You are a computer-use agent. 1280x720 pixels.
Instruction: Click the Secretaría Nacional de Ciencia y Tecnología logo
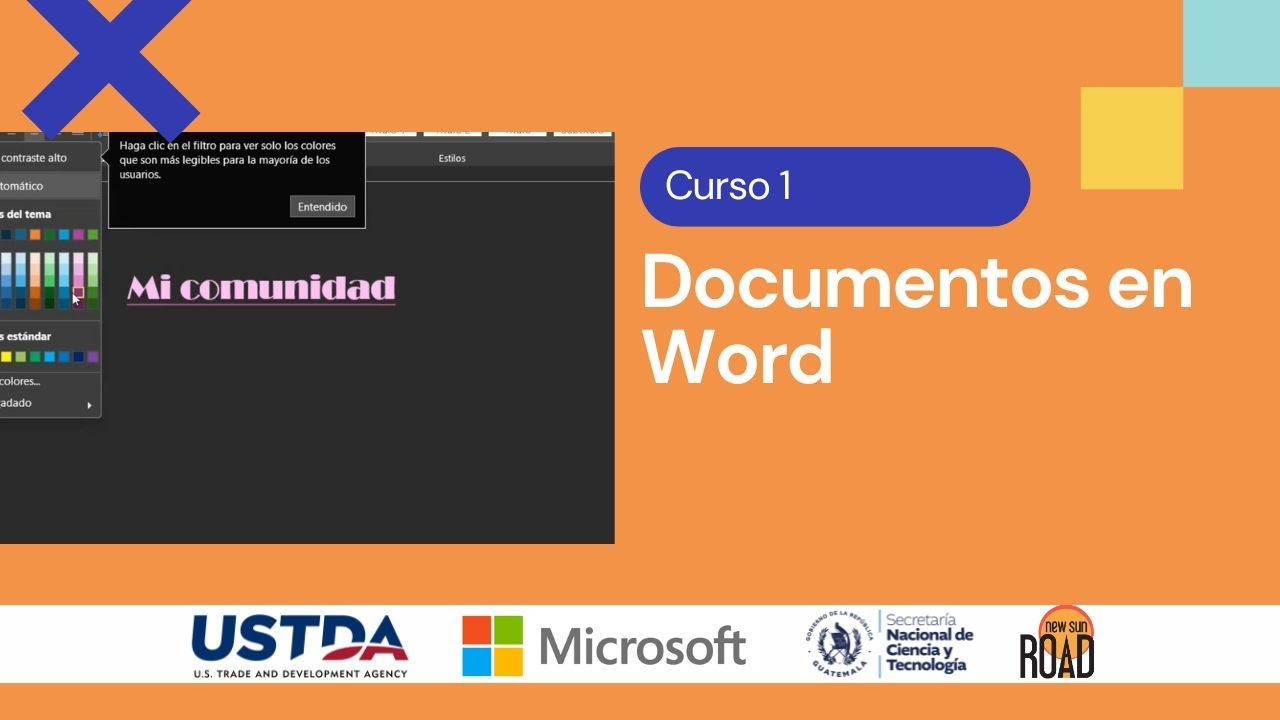coord(889,644)
